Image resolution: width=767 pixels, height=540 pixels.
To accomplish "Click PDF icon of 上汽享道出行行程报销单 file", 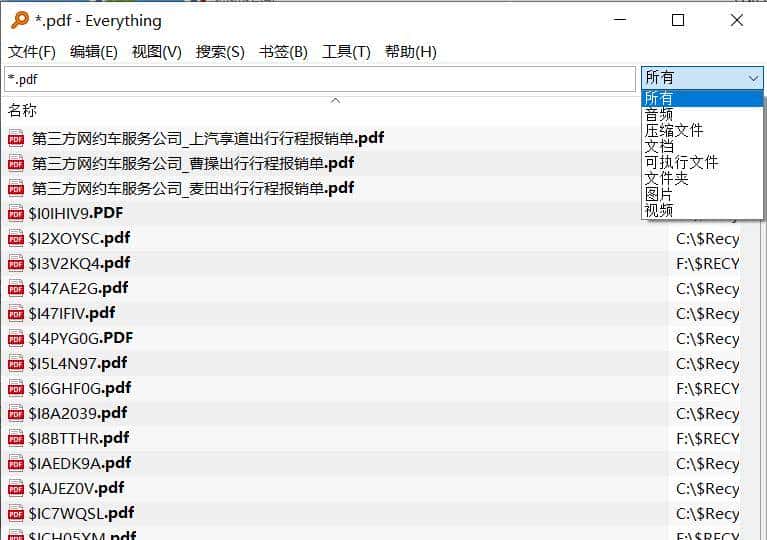I will click(x=16, y=138).
